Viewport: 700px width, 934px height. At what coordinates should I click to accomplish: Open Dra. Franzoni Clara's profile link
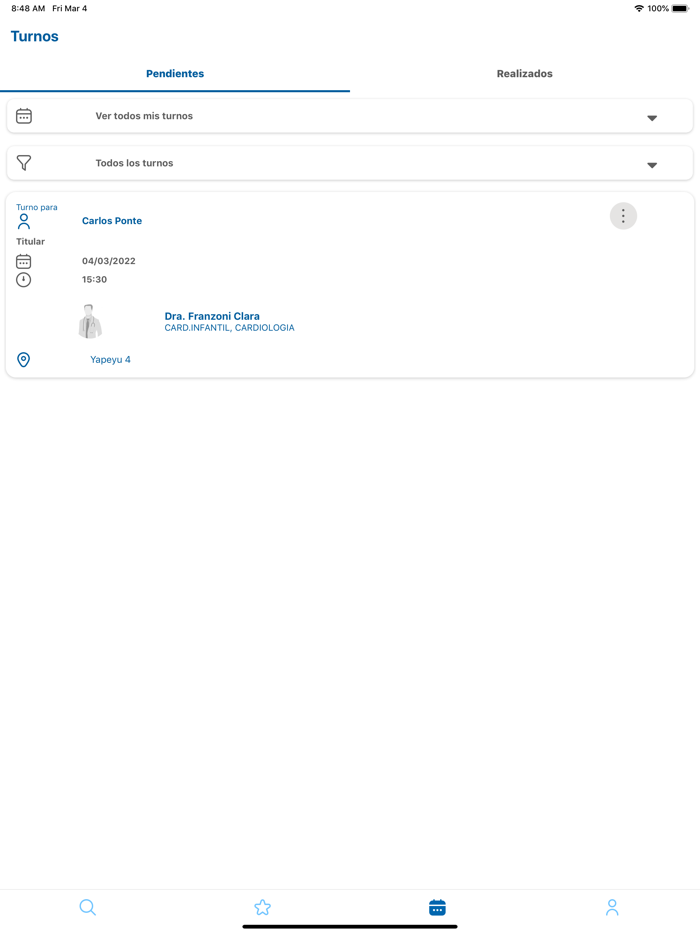211,315
